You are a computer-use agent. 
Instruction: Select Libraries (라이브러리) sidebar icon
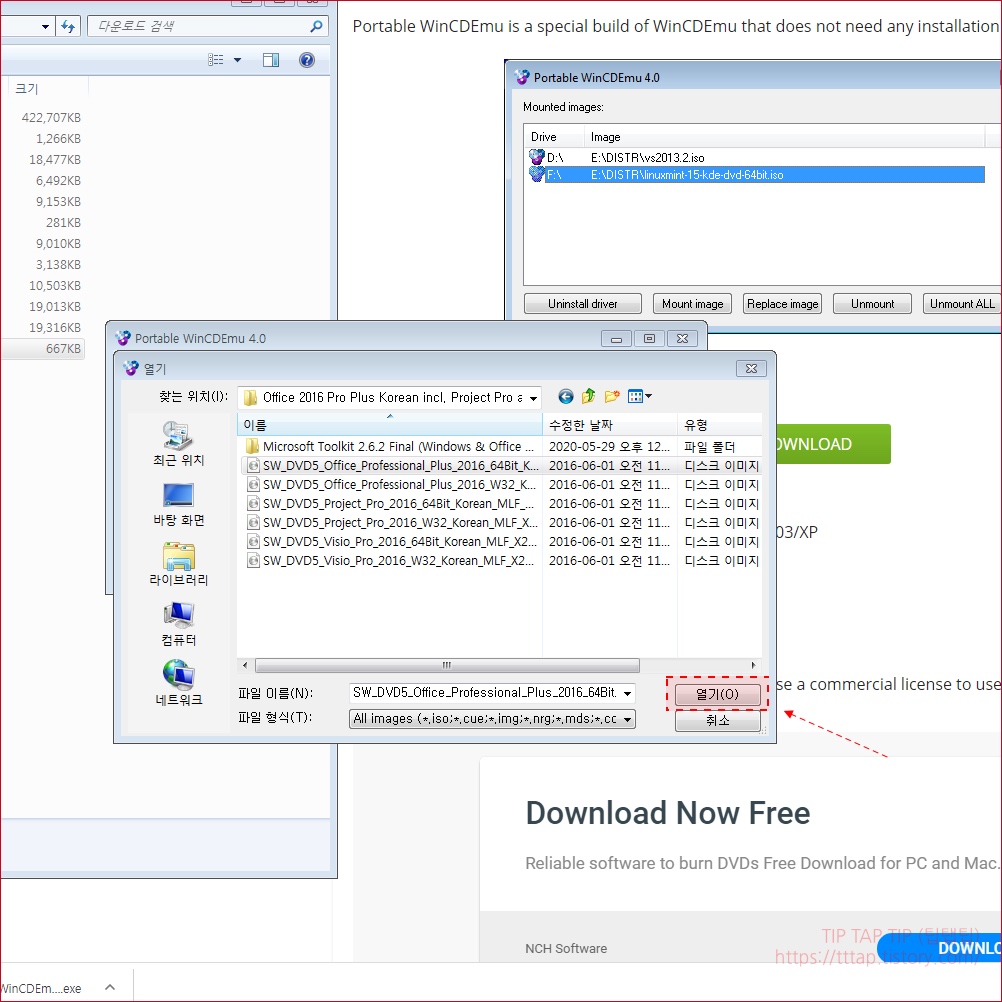[x=178, y=564]
